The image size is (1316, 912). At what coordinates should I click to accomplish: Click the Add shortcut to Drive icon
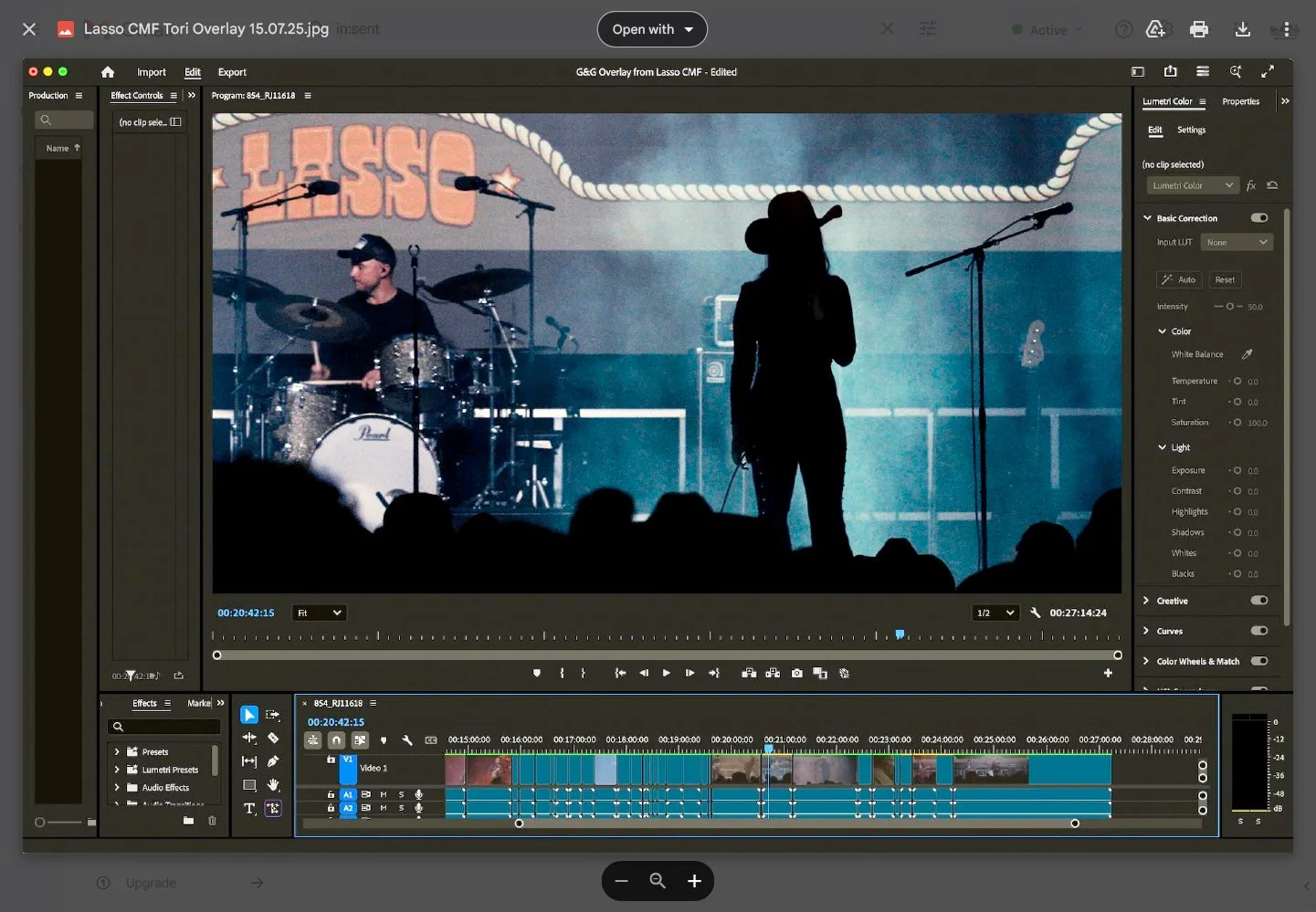pyautogui.click(x=1155, y=29)
